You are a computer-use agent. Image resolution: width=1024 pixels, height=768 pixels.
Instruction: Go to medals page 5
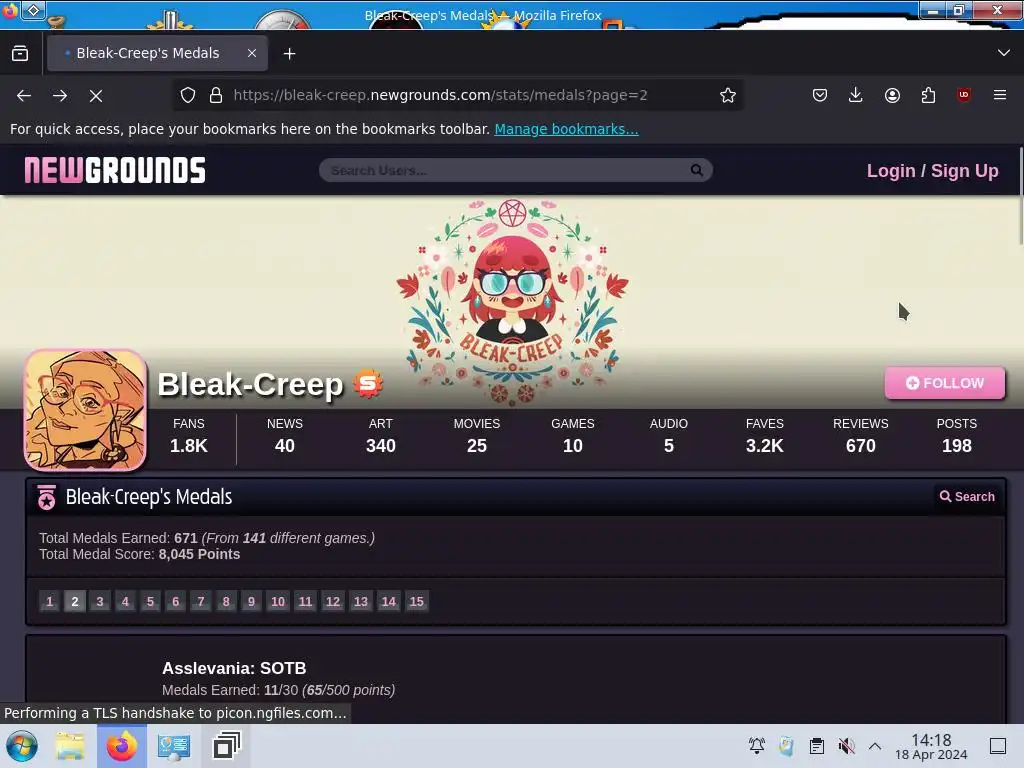(x=150, y=601)
